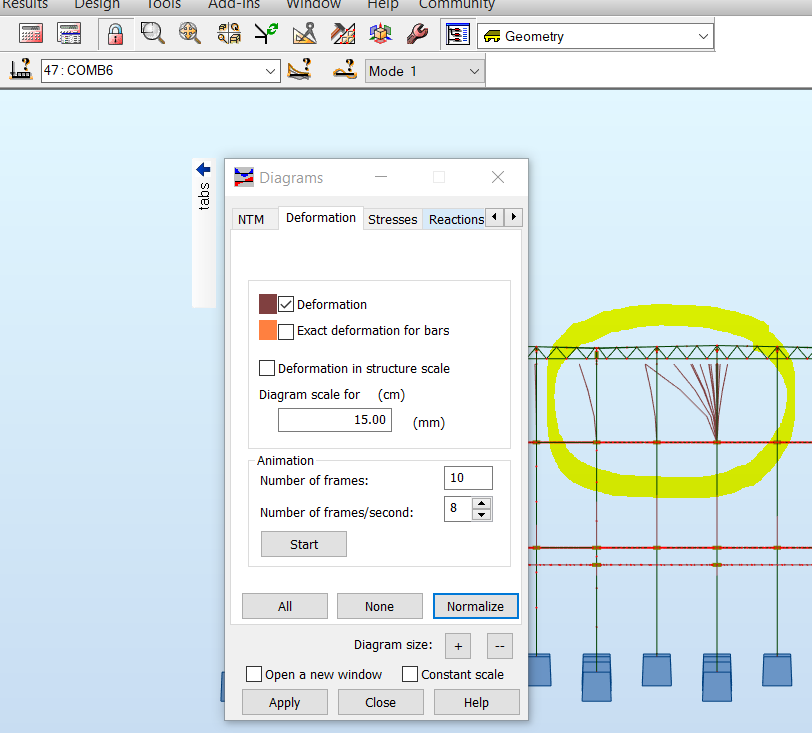Open the Calculations tool in the toolbar

pos(30,33)
